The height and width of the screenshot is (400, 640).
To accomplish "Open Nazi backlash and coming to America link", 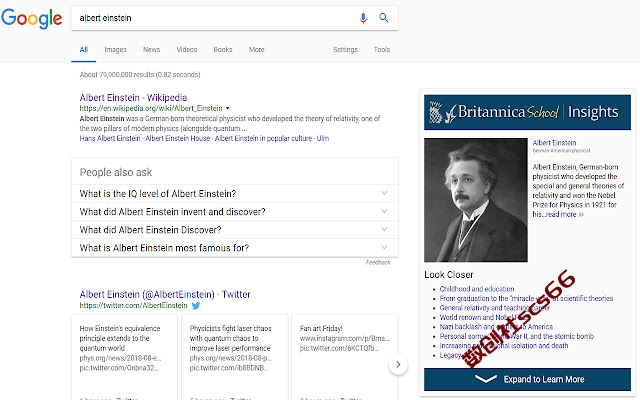I will tap(496, 327).
